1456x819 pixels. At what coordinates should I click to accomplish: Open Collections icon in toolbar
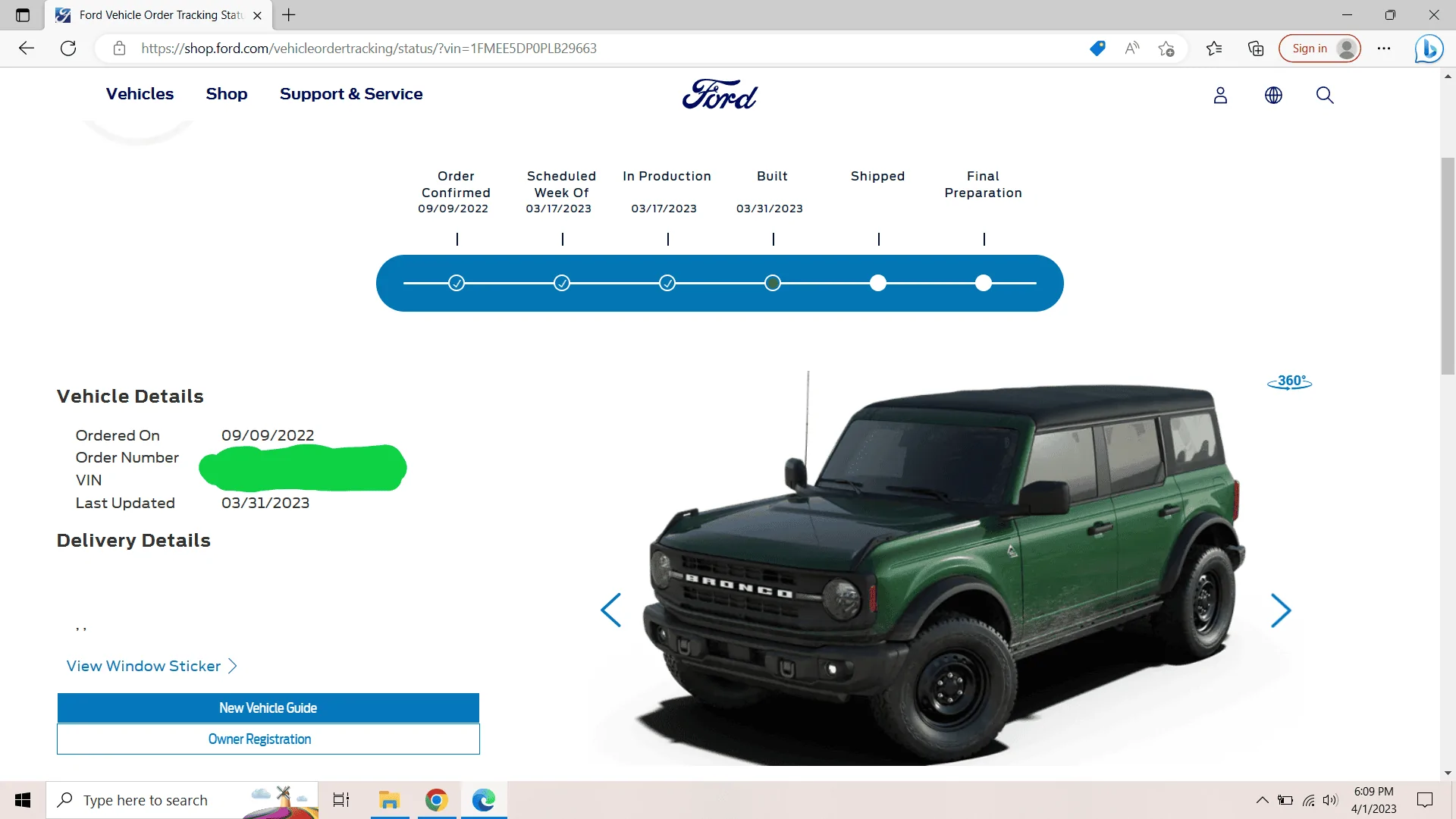coord(1256,49)
